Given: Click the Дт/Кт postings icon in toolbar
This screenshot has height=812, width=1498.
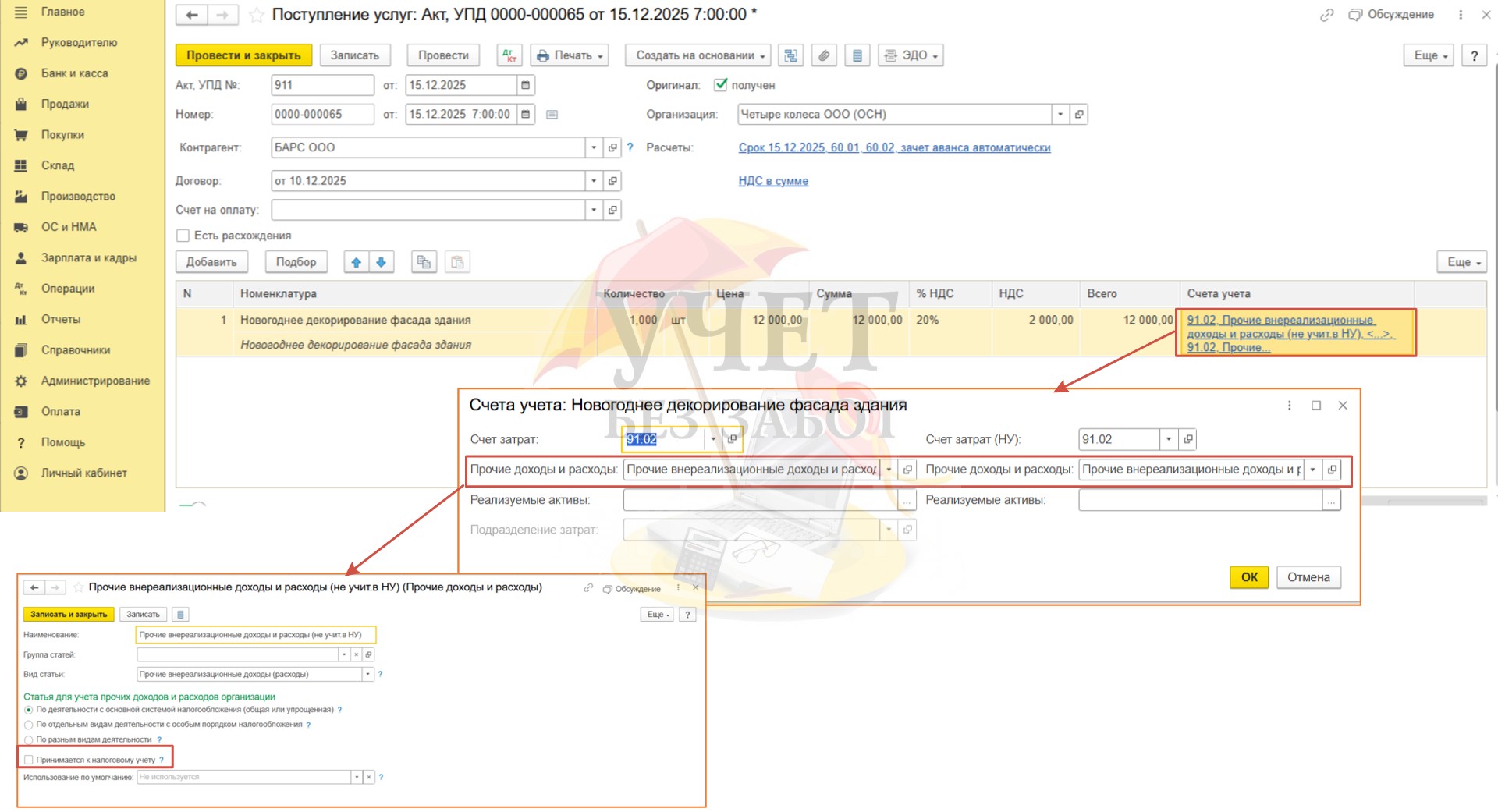Looking at the screenshot, I should coord(509,55).
